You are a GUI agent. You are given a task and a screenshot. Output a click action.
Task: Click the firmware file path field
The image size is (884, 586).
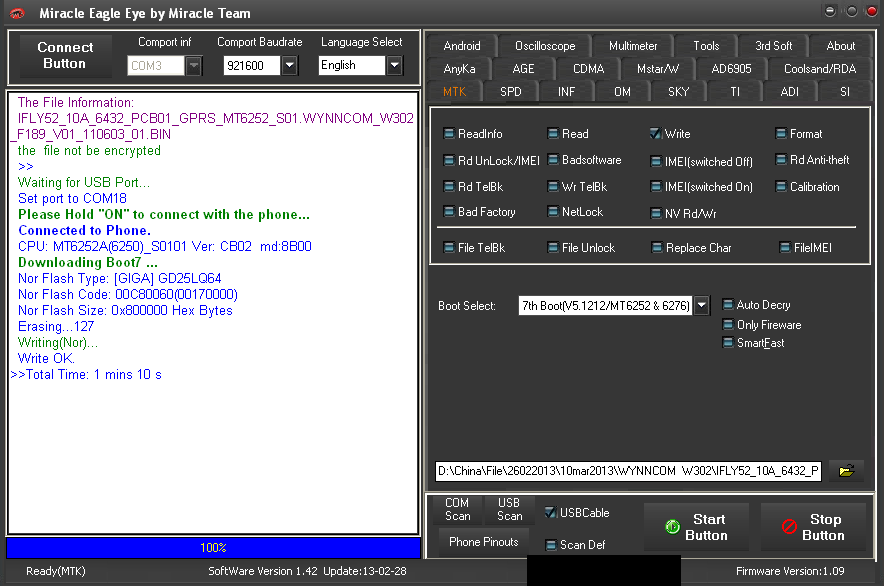pos(628,471)
